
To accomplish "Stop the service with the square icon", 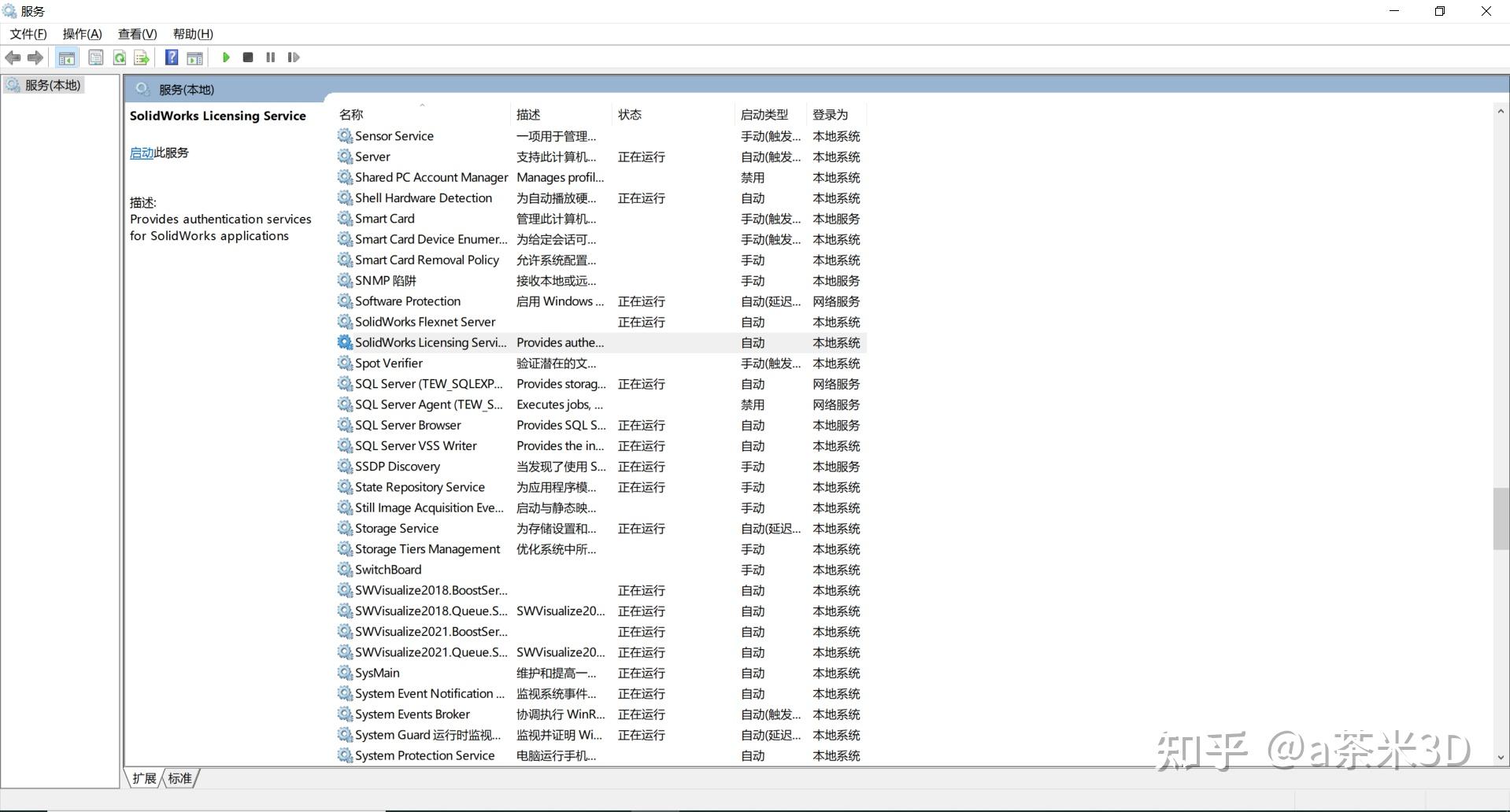I will tap(248, 57).
